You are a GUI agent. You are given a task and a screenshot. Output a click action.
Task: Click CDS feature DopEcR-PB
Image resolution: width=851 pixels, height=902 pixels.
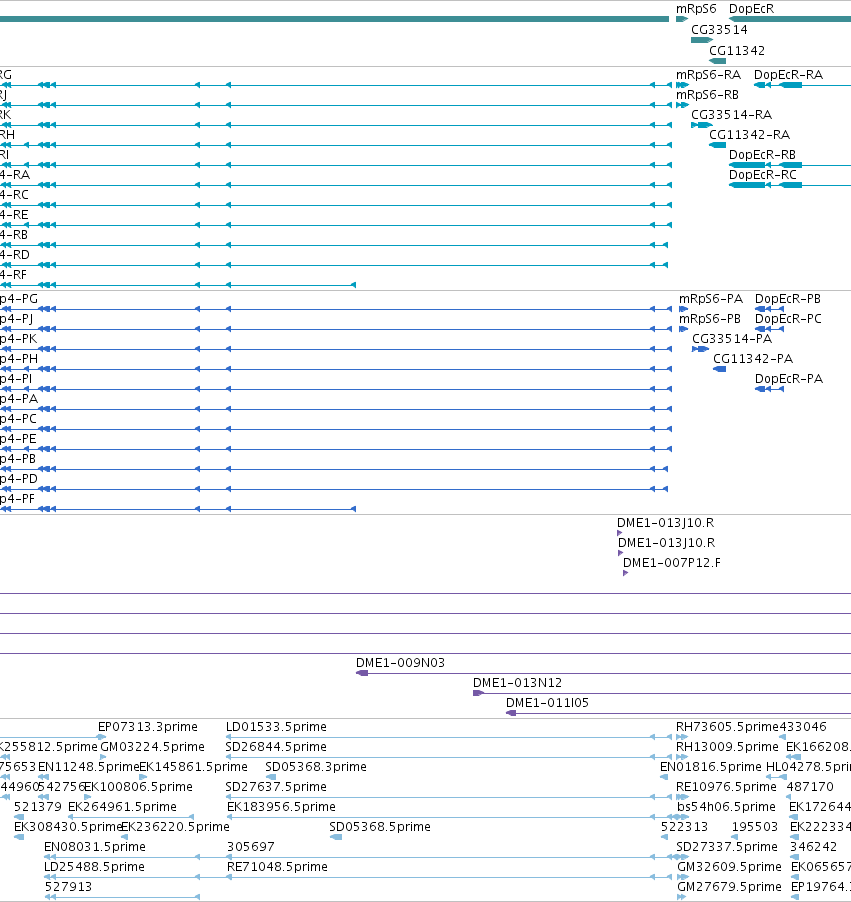click(x=788, y=299)
